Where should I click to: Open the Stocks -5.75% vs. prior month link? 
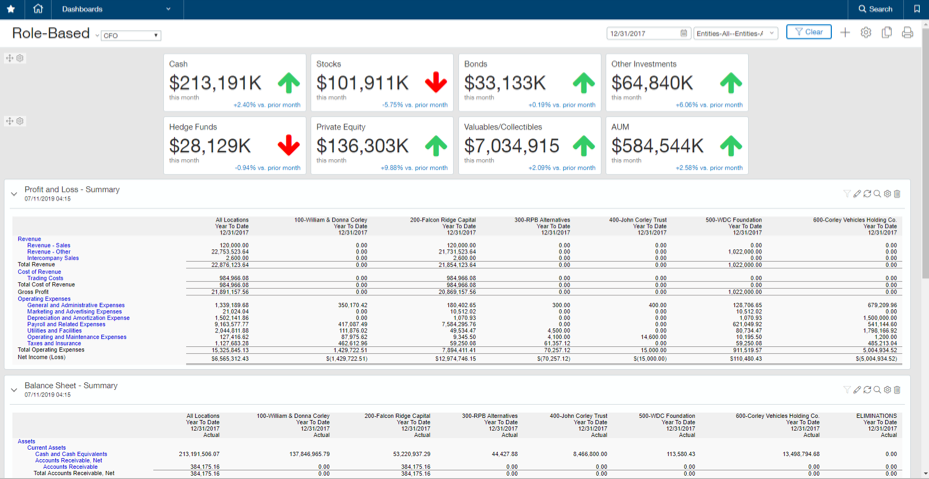click(415, 105)
